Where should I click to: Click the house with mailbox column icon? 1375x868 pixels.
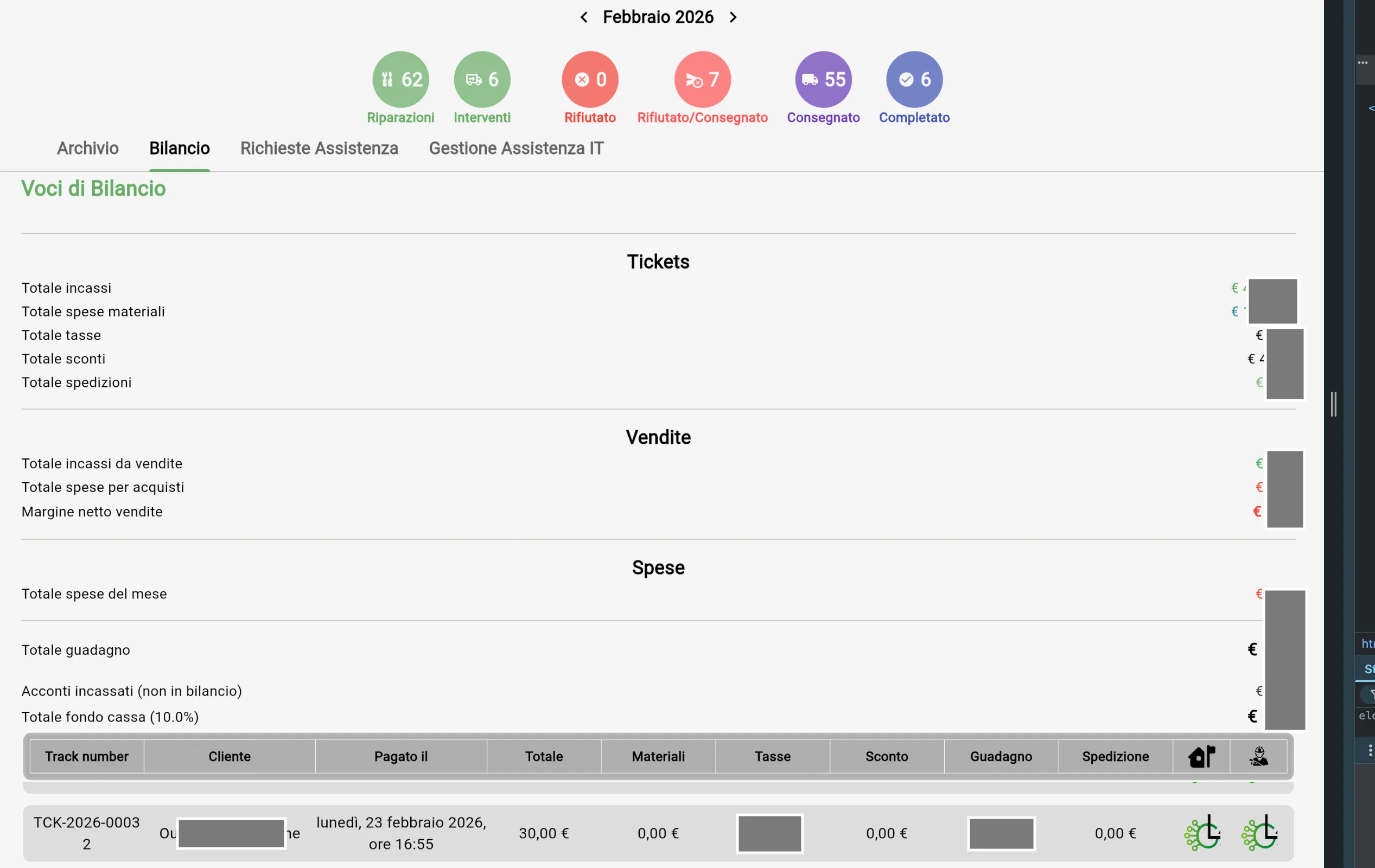point(1201,757)
